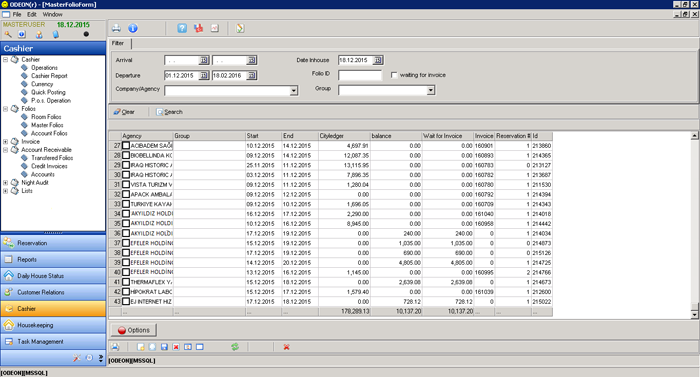Open Task Management in the sidebar
The image size is (700, 377).
coord(53,342)
